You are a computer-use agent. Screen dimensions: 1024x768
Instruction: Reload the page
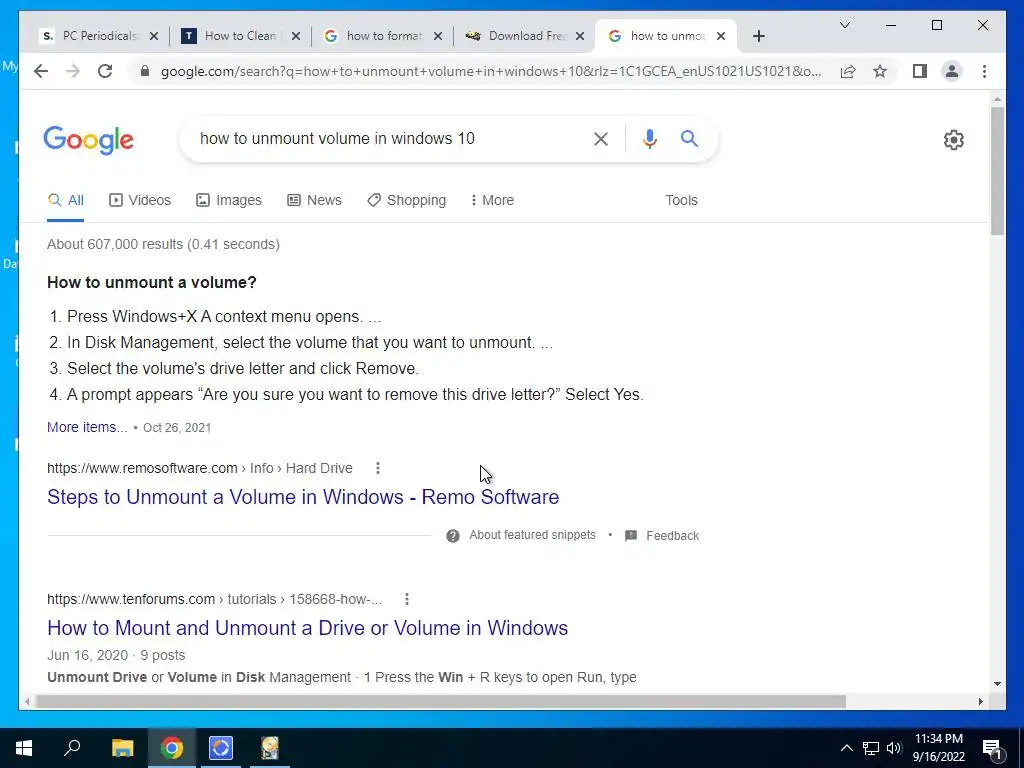tap(105, 71)
